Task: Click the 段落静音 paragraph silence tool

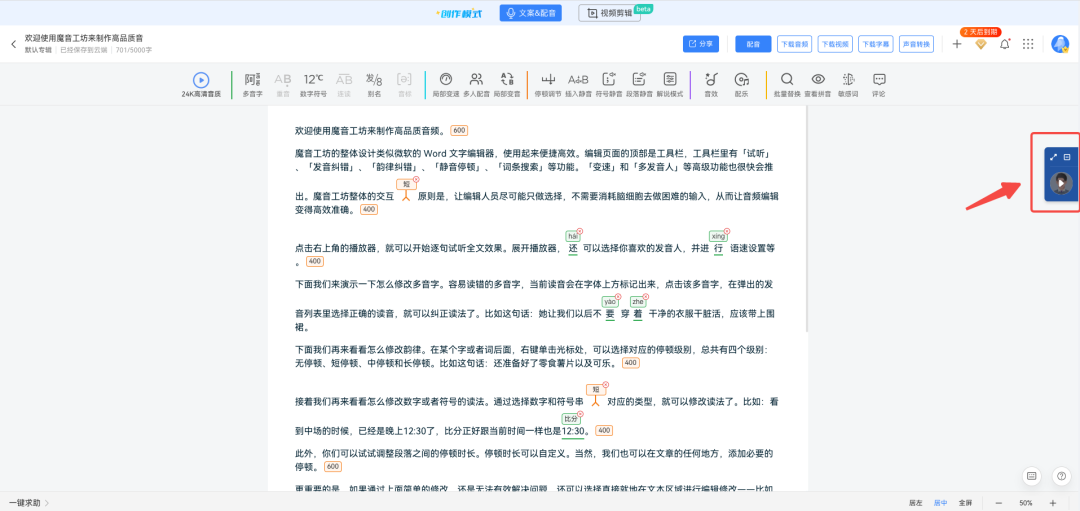Action: coord(639,85)
